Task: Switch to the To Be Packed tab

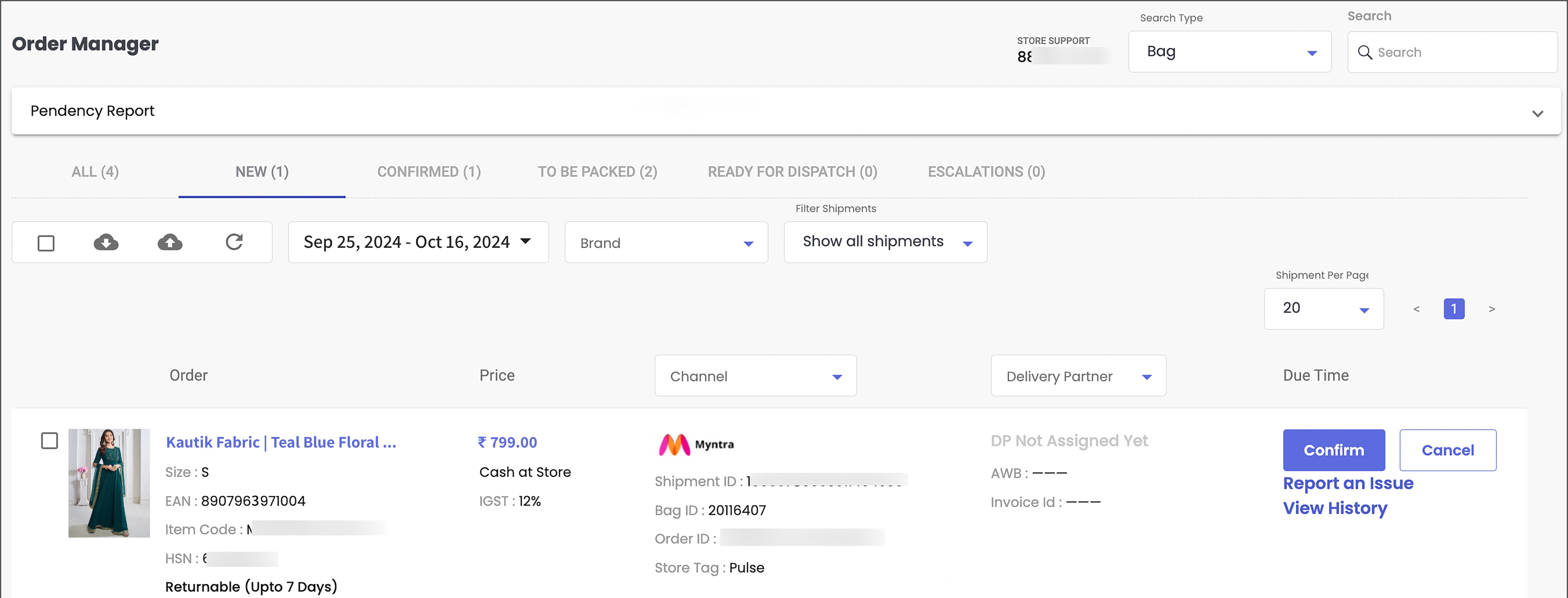Action: click(x=597, y=172)
